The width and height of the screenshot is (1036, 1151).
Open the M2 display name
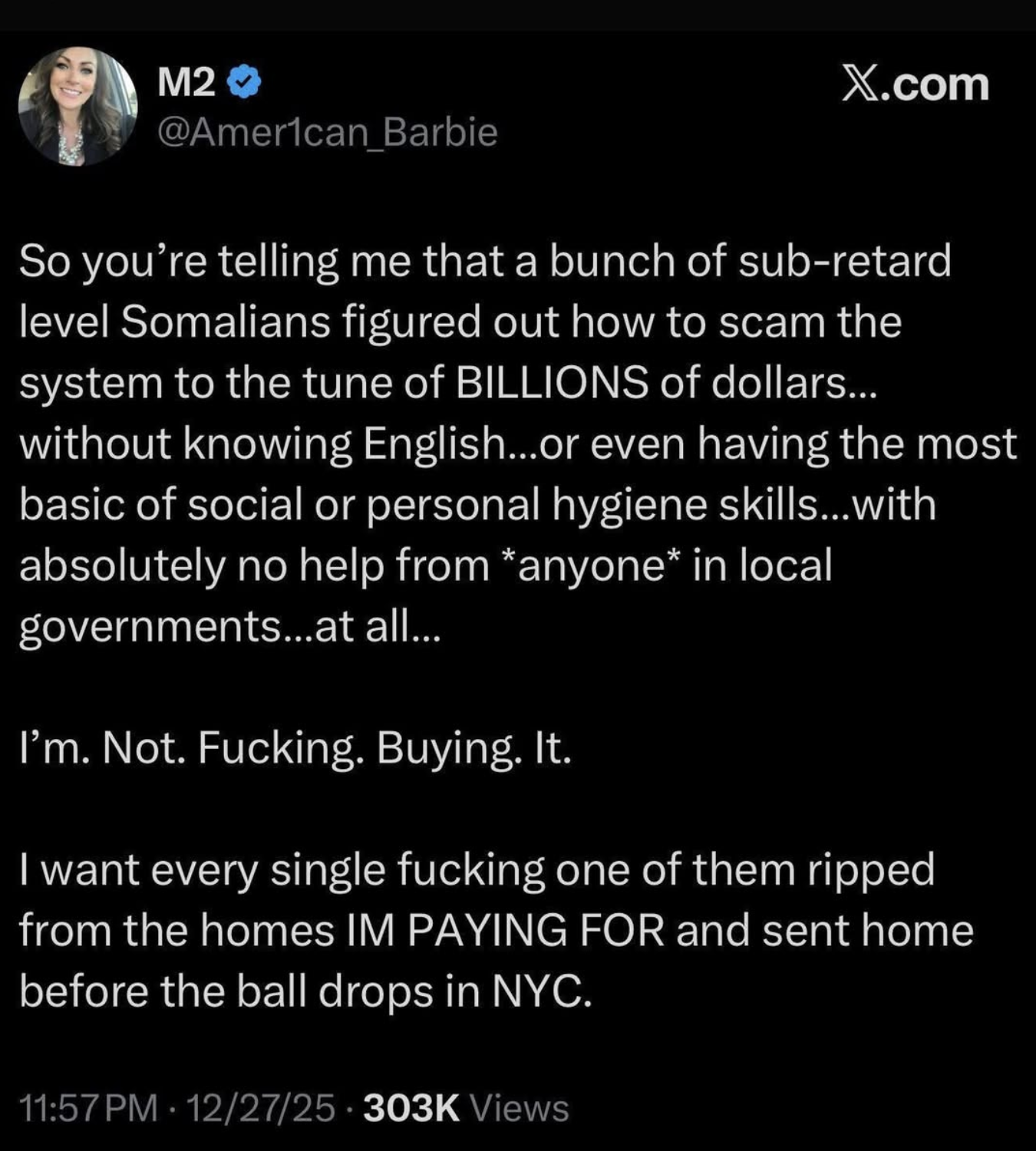point(186,83)
